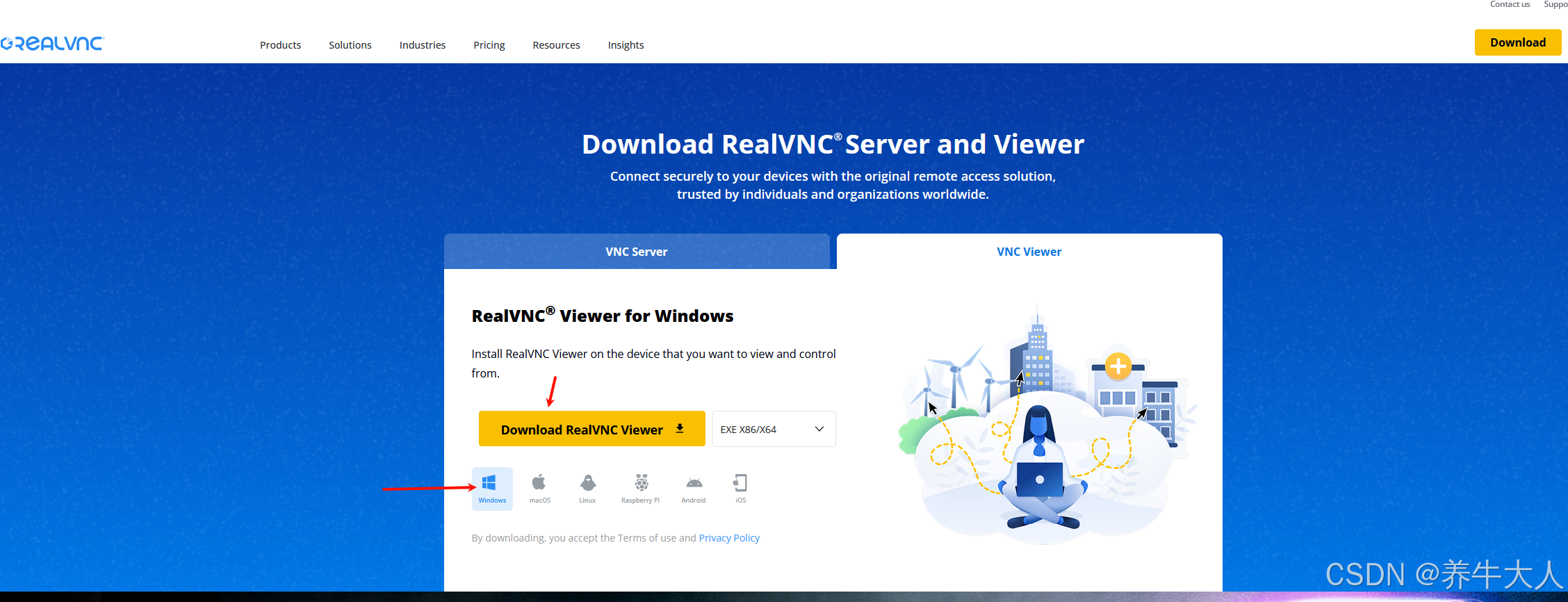Choose the Linux platform icon

click(587, 489)
